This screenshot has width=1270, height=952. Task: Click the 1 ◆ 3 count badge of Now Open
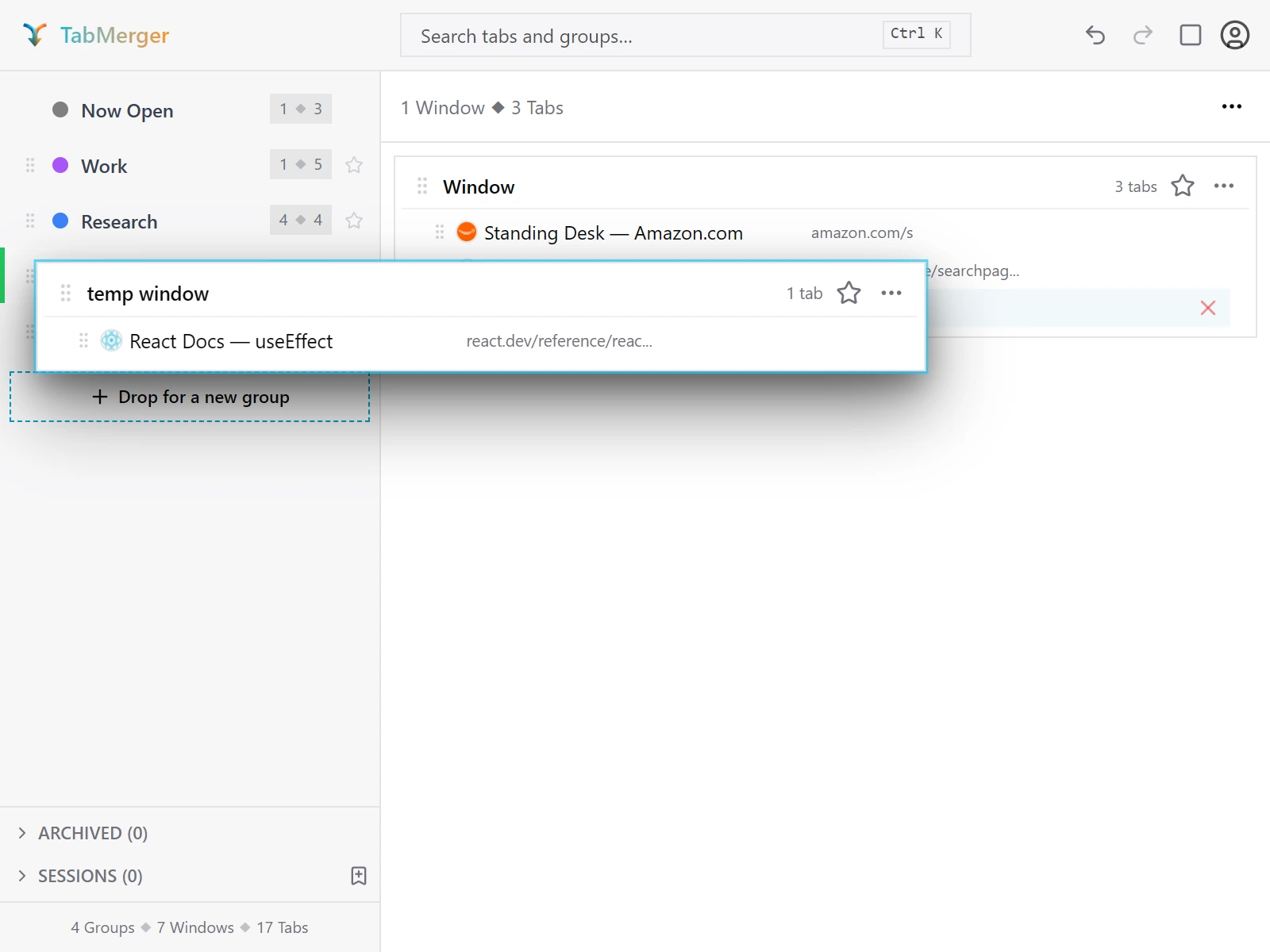301,109
